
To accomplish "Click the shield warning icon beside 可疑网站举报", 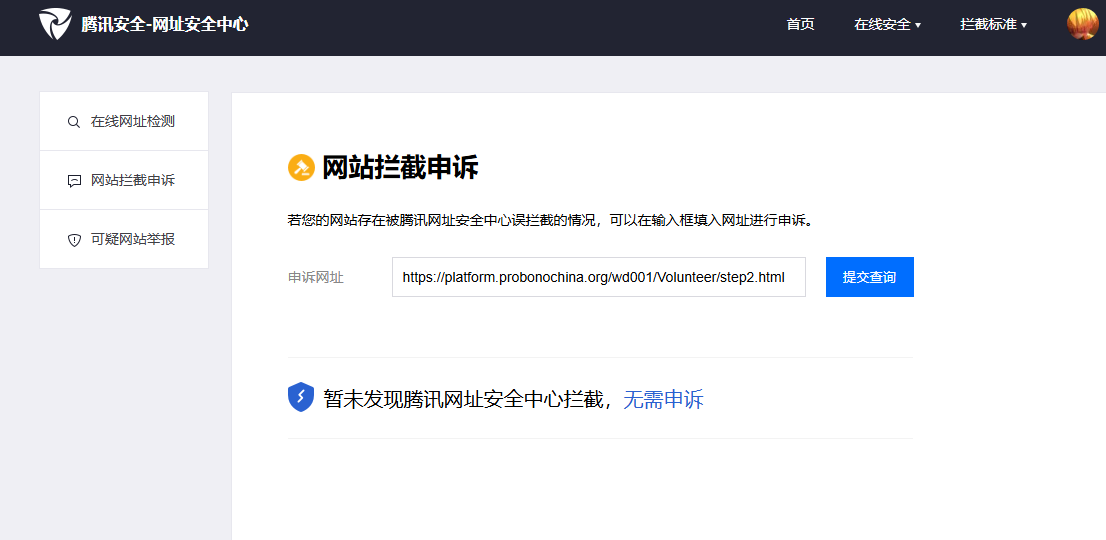I will [x=74, y=240].
